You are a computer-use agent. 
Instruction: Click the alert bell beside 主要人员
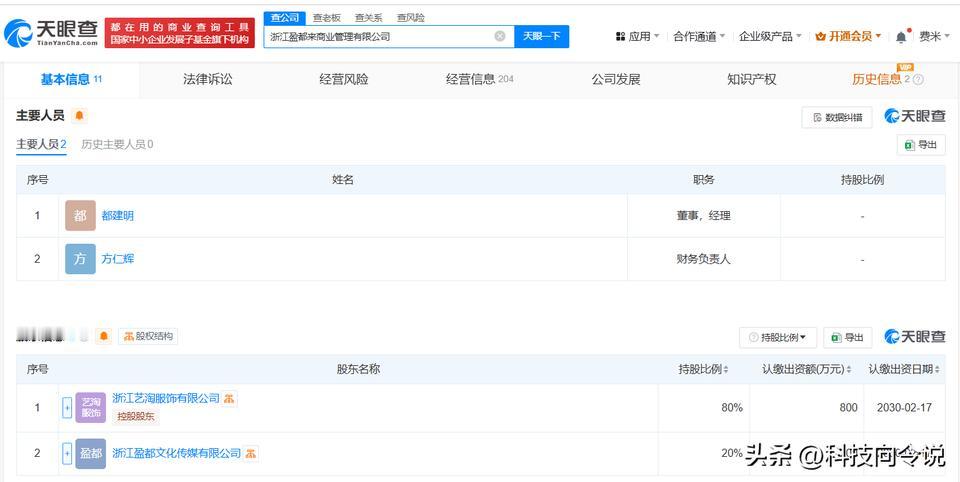point(79,115)
